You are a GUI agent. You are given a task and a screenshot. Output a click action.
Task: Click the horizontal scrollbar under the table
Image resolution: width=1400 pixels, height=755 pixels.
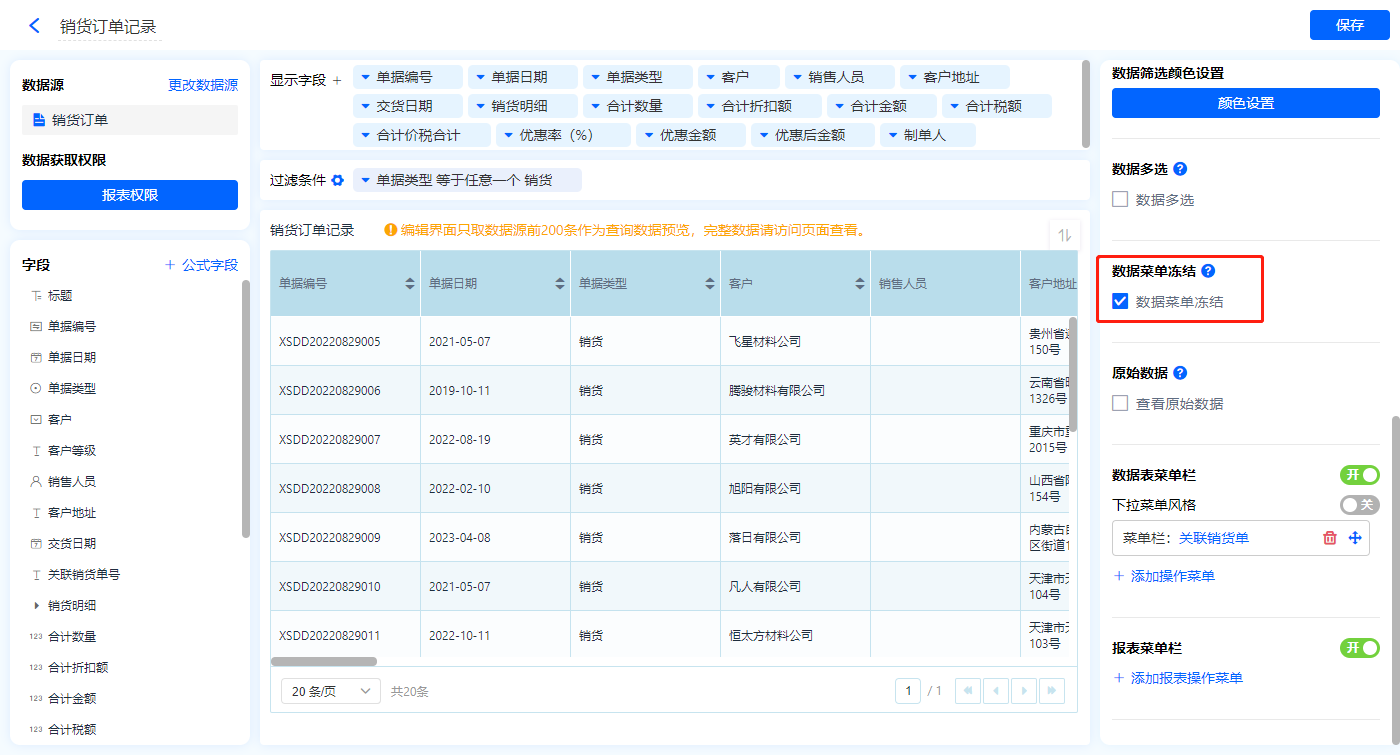pos(324,661)
